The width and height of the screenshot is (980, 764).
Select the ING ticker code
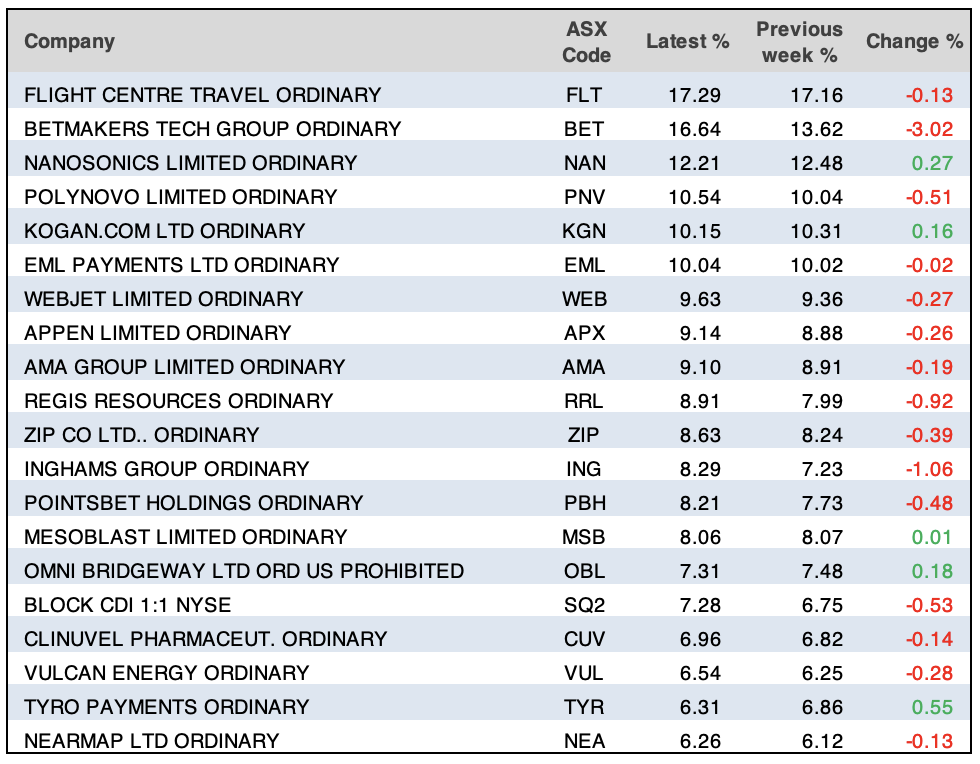point(585,469)
